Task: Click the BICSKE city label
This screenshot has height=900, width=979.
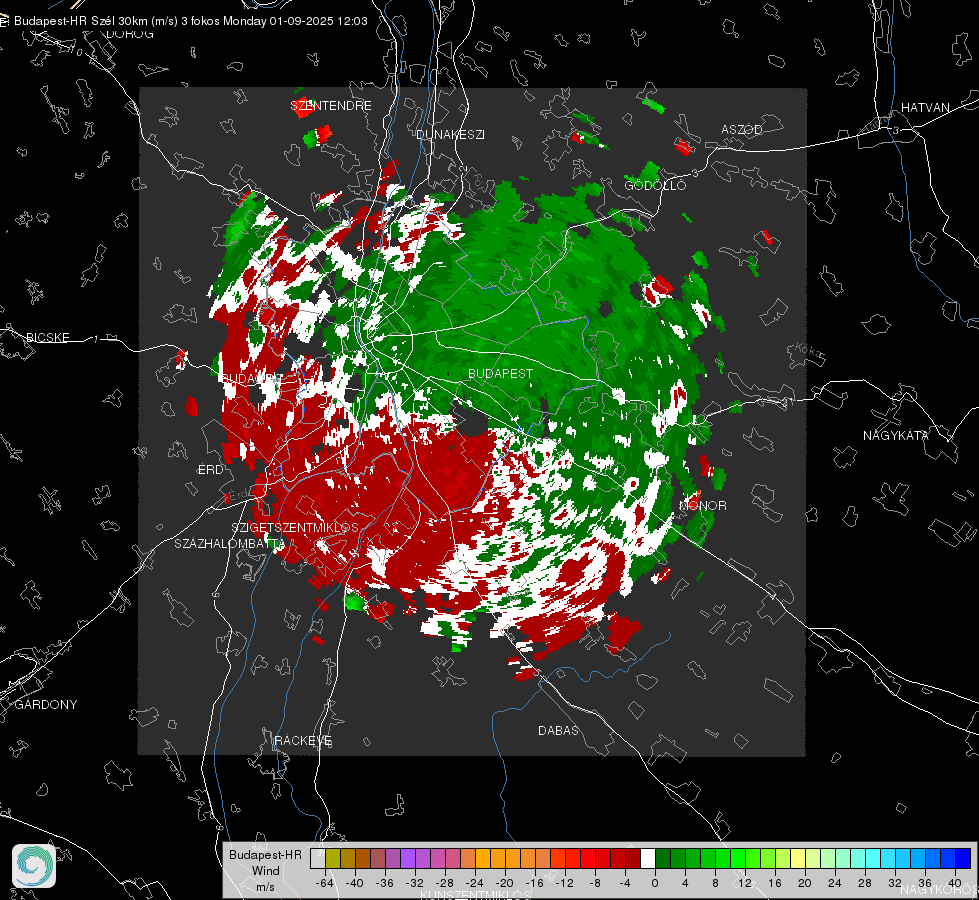Action: click(x=47, y=337)
